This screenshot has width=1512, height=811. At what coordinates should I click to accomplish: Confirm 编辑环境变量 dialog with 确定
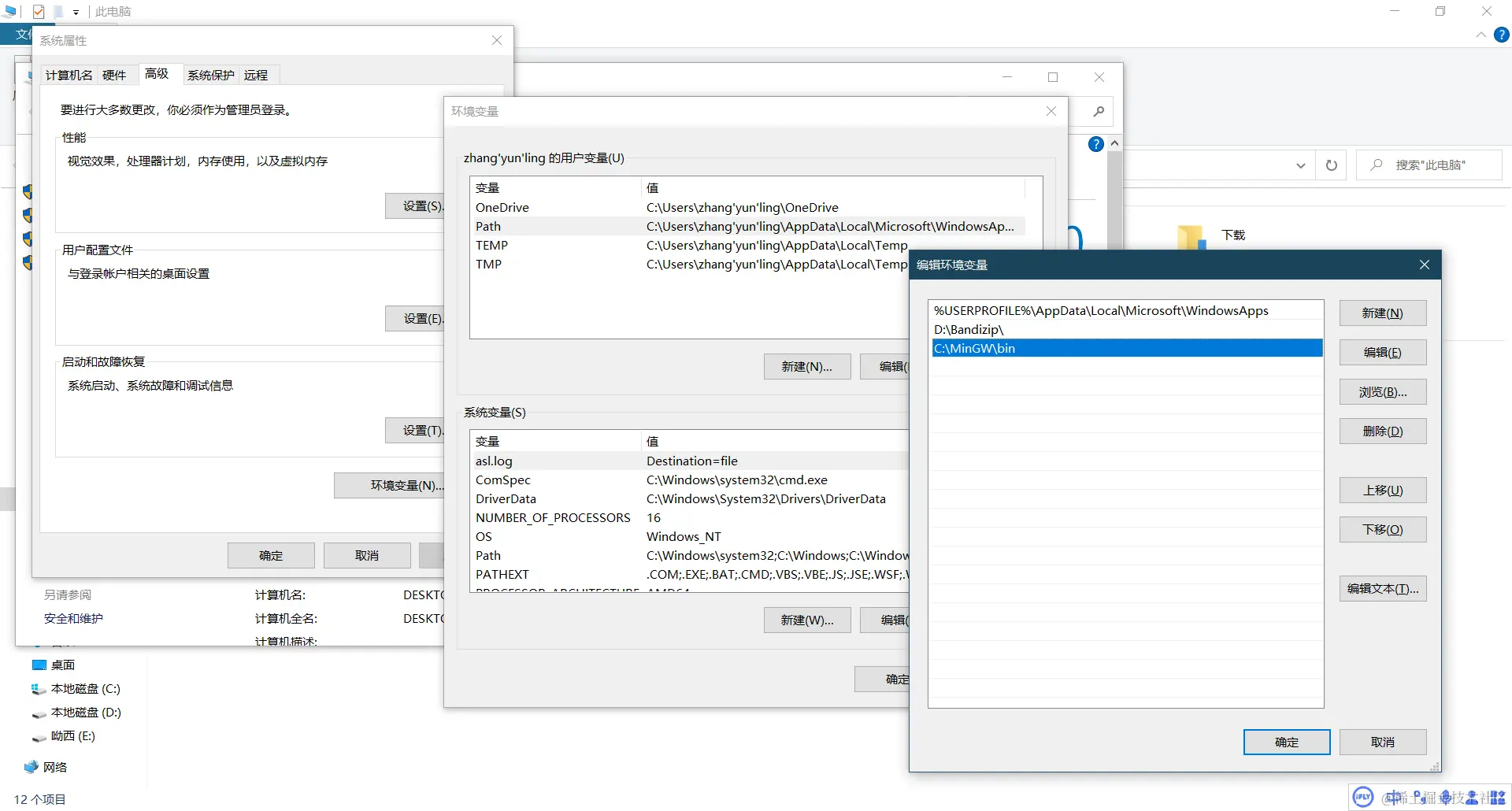pos(1287,742)
